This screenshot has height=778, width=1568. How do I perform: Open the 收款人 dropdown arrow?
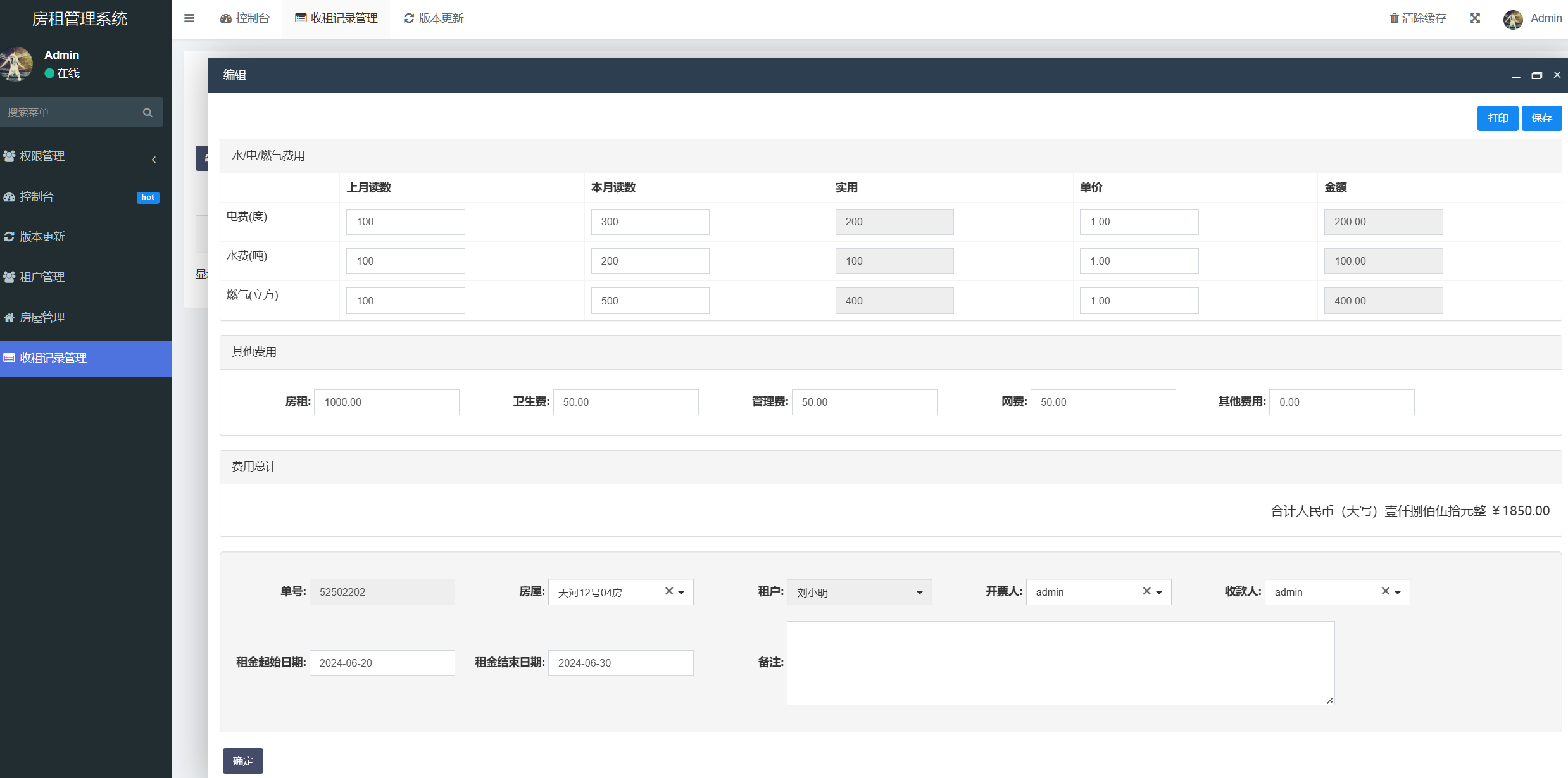(x=1398, y=593)
